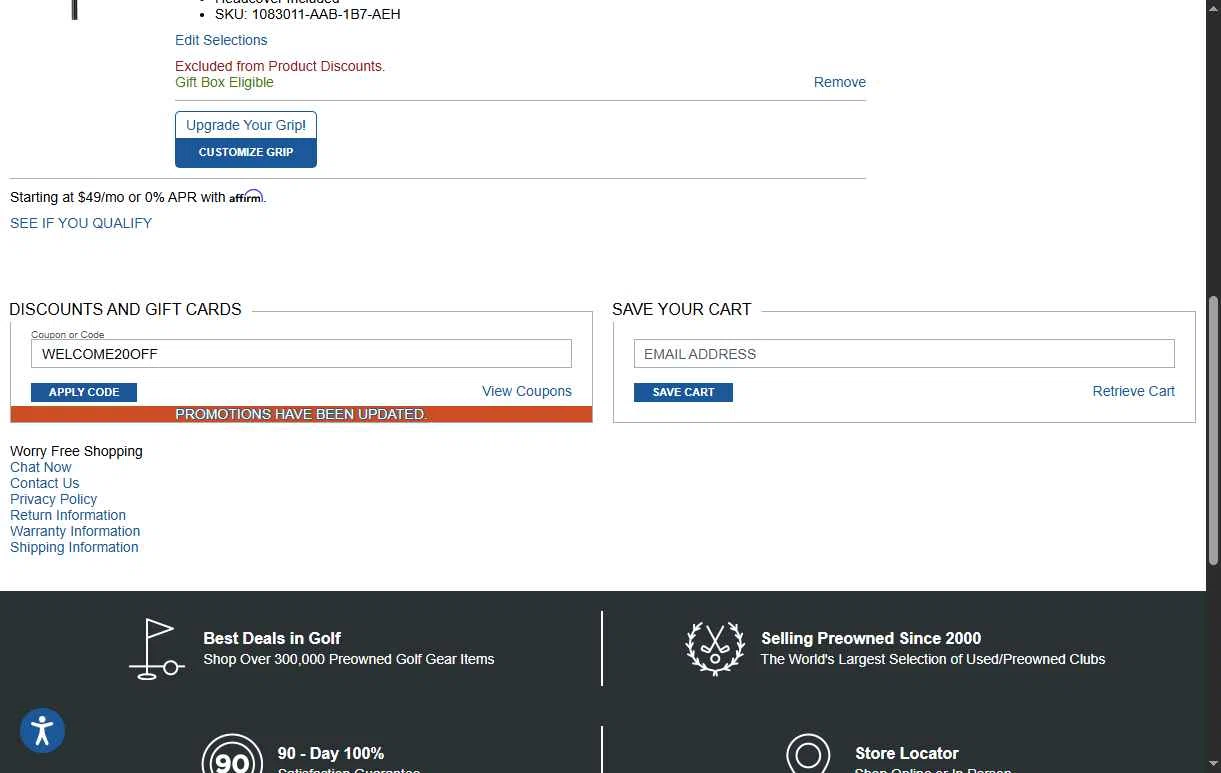The height and width of the screenshot is (773, 1221).
Task: Open SEE IF YOU QUALIFY link
Action: 81,223
